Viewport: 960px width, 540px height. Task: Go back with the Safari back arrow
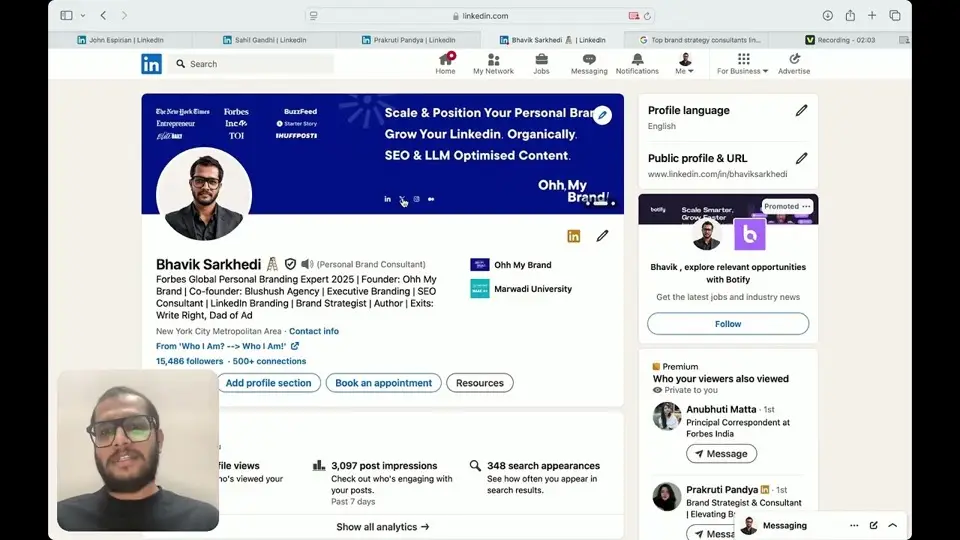click(x=103, y=15)
